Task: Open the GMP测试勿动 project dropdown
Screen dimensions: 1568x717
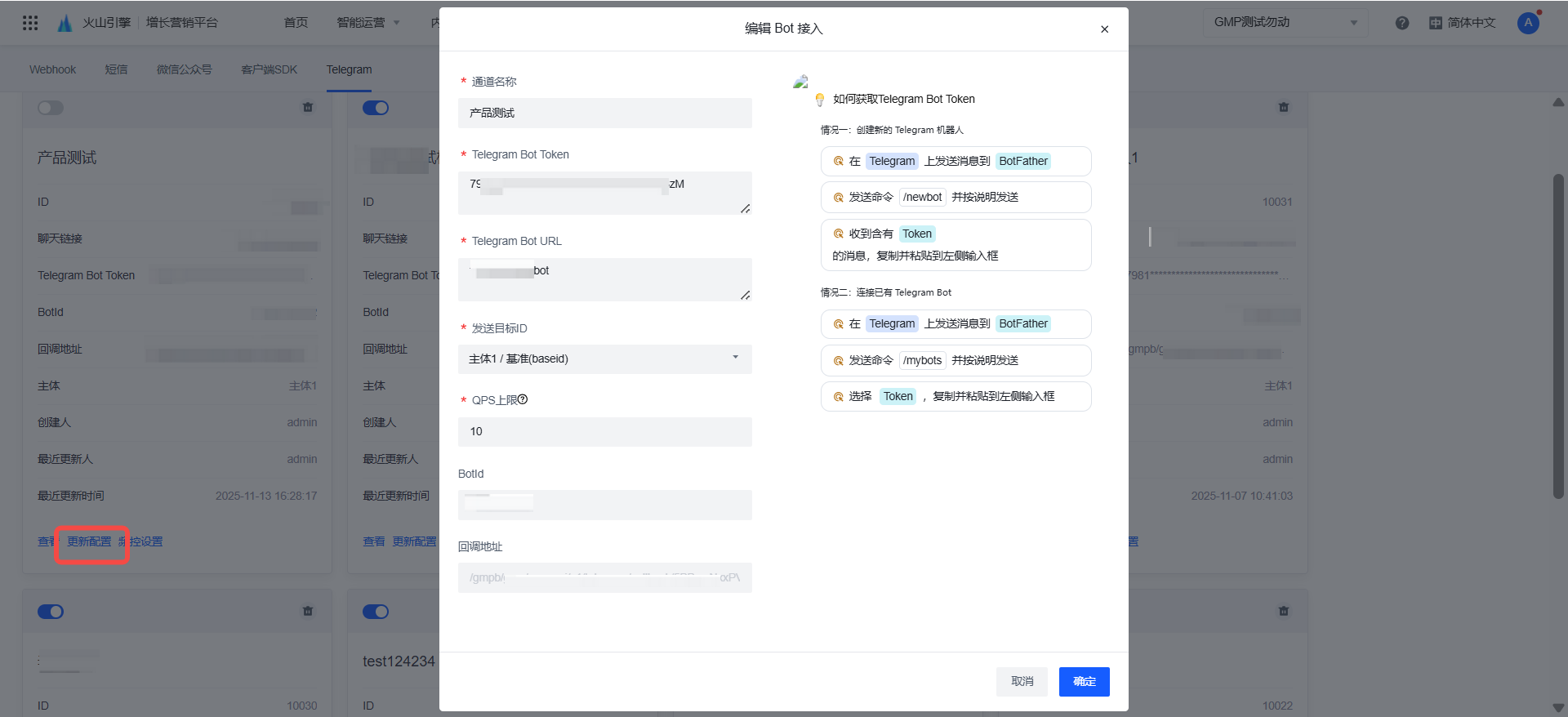Action: [1285, 23]
